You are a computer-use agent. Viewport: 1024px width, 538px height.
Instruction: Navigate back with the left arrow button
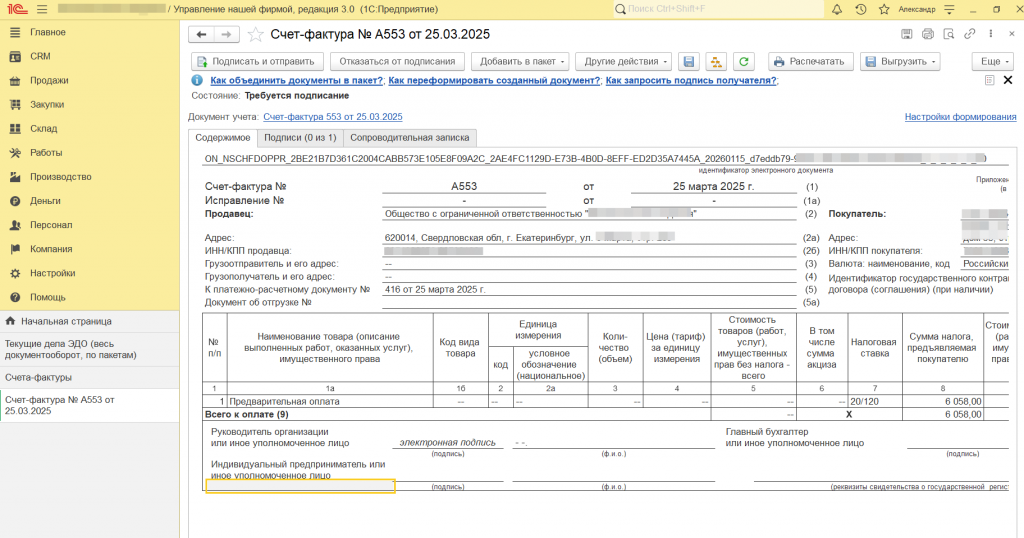point(202,34)
